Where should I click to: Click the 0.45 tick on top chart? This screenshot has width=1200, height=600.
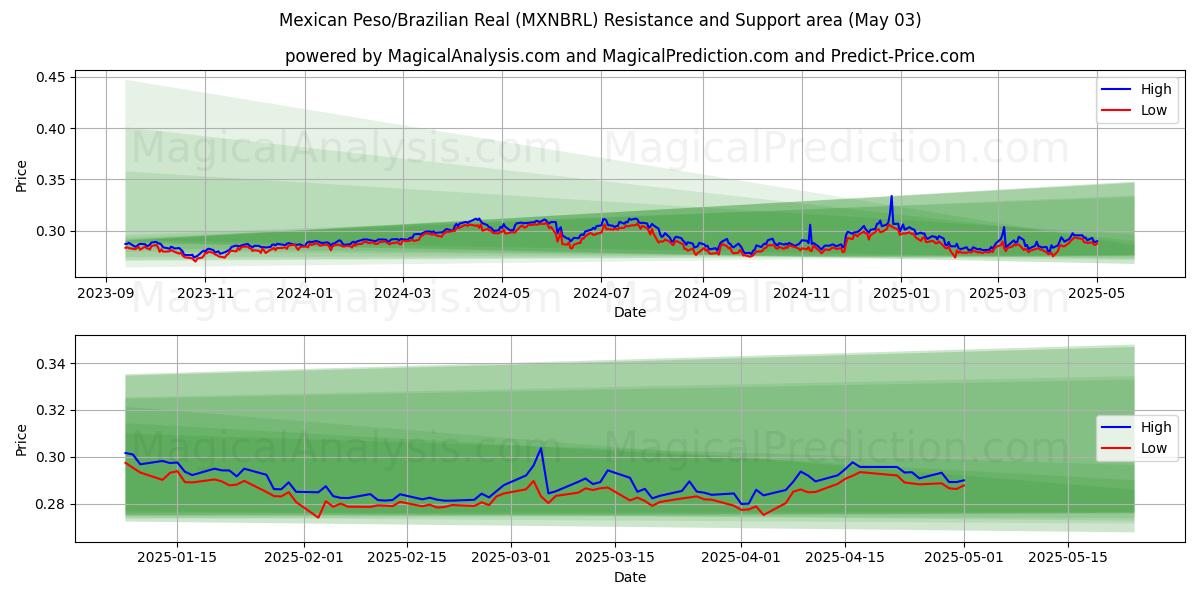point(50,77)
